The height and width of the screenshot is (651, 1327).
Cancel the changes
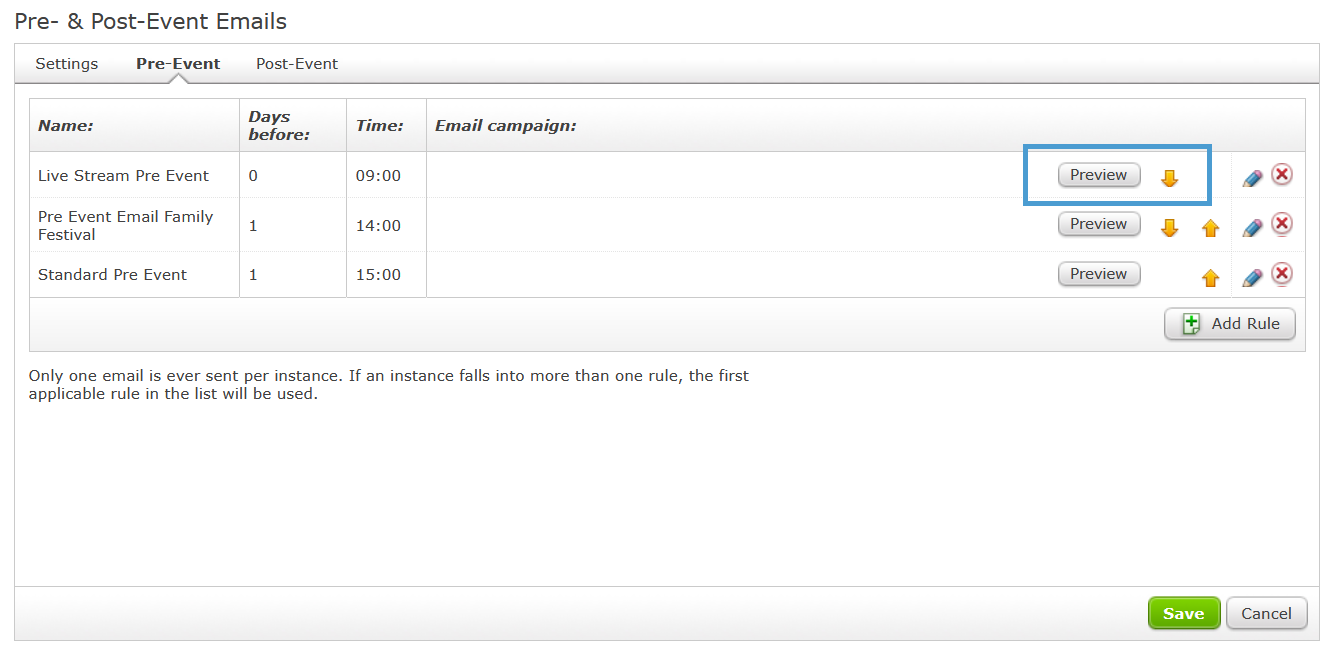pos(1267,614)
